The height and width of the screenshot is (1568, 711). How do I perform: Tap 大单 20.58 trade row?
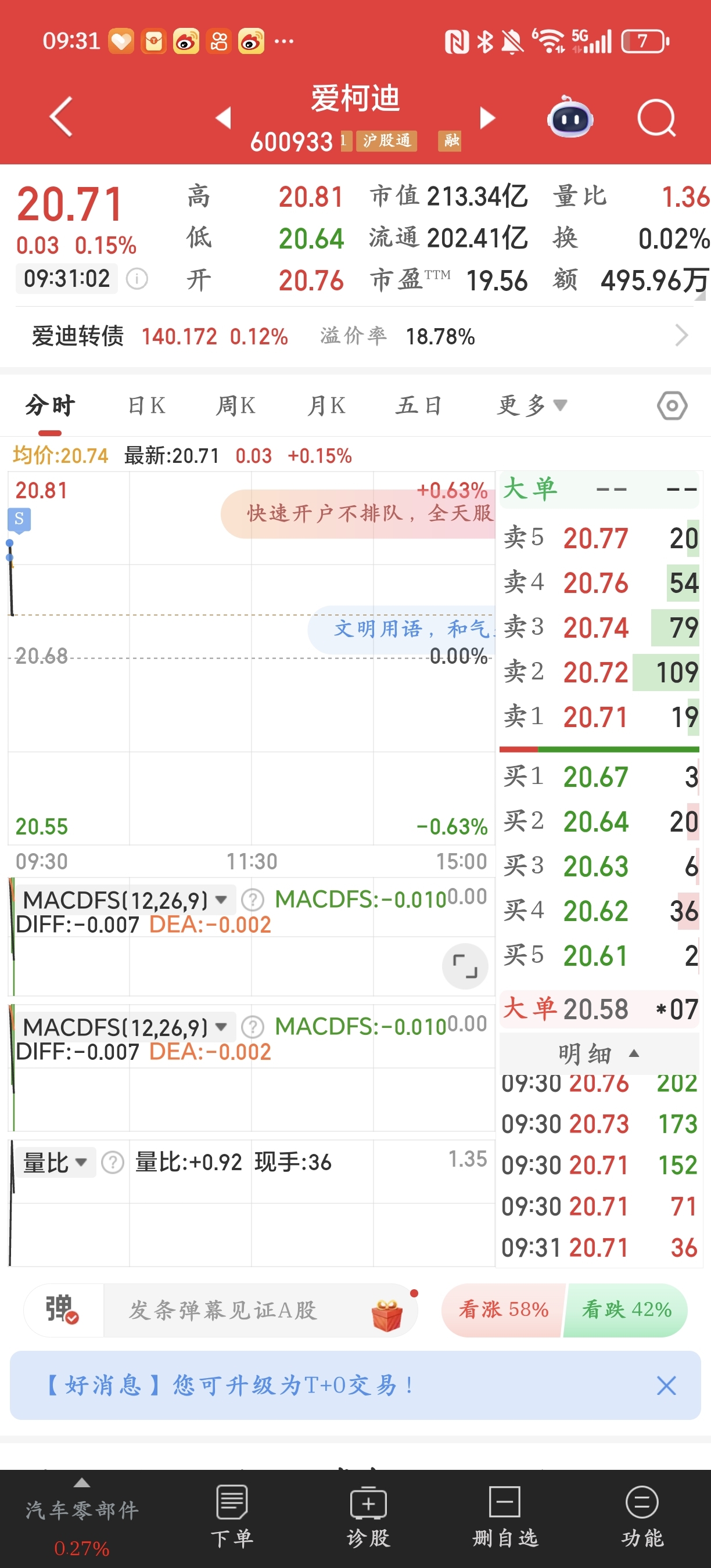tap(599, 1009)
